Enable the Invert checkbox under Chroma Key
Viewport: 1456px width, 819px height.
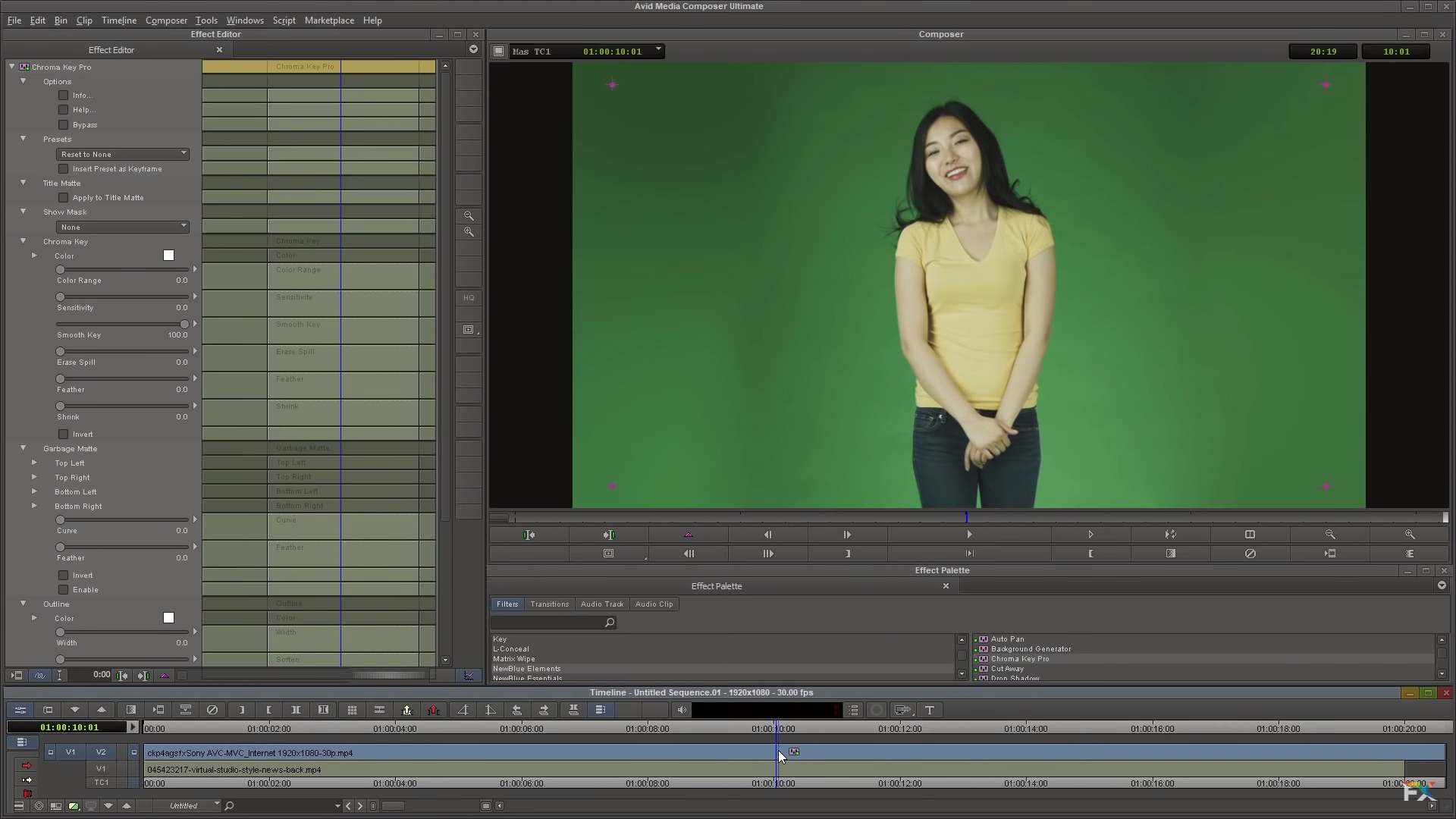pos(64,433)
